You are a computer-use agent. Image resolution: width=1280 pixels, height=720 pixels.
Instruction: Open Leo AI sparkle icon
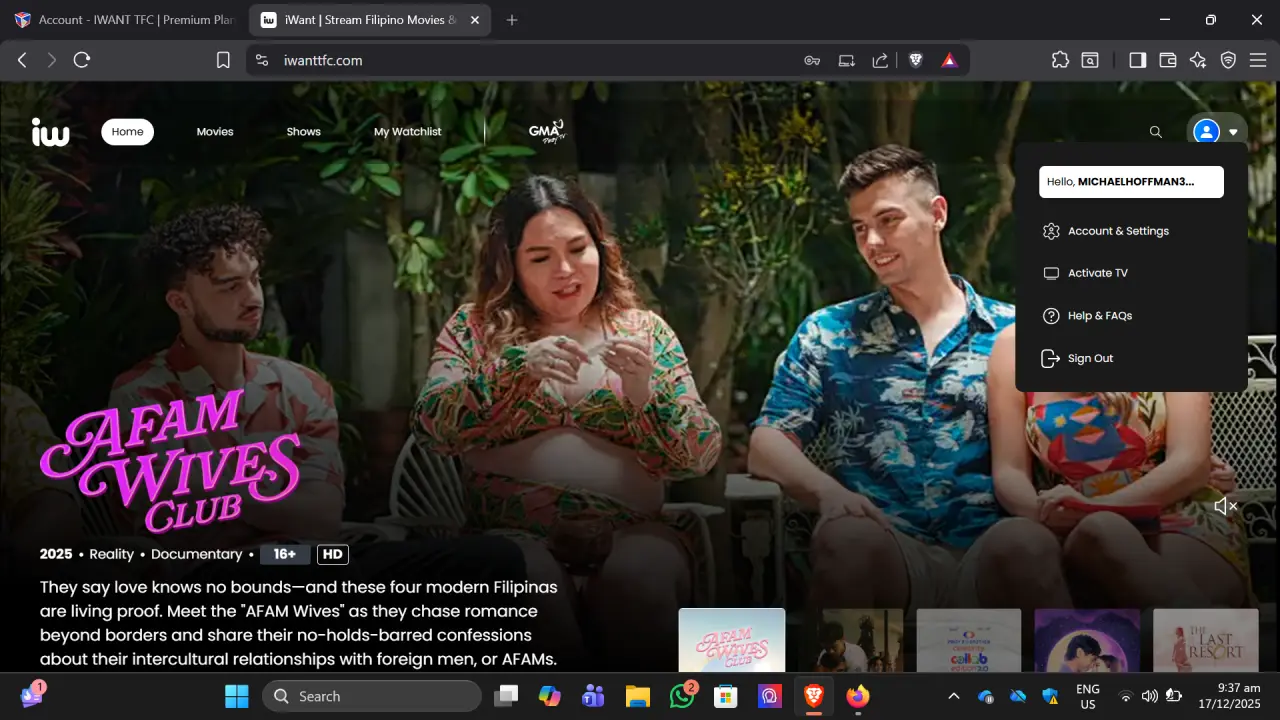pyautogui.click(x=1198, y=60)
